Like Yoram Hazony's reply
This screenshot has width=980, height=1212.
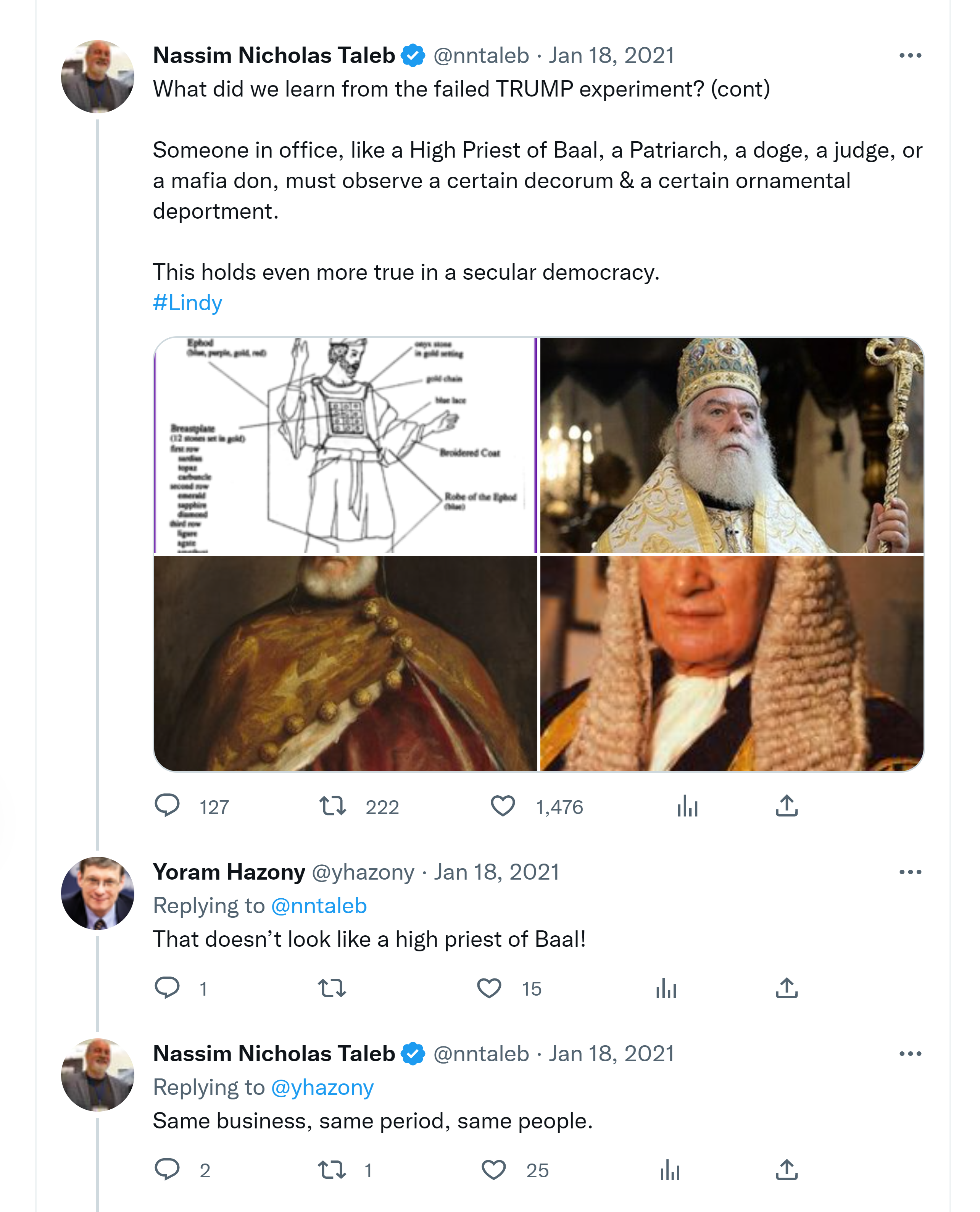pyautogui.click(x=489, y=988)
